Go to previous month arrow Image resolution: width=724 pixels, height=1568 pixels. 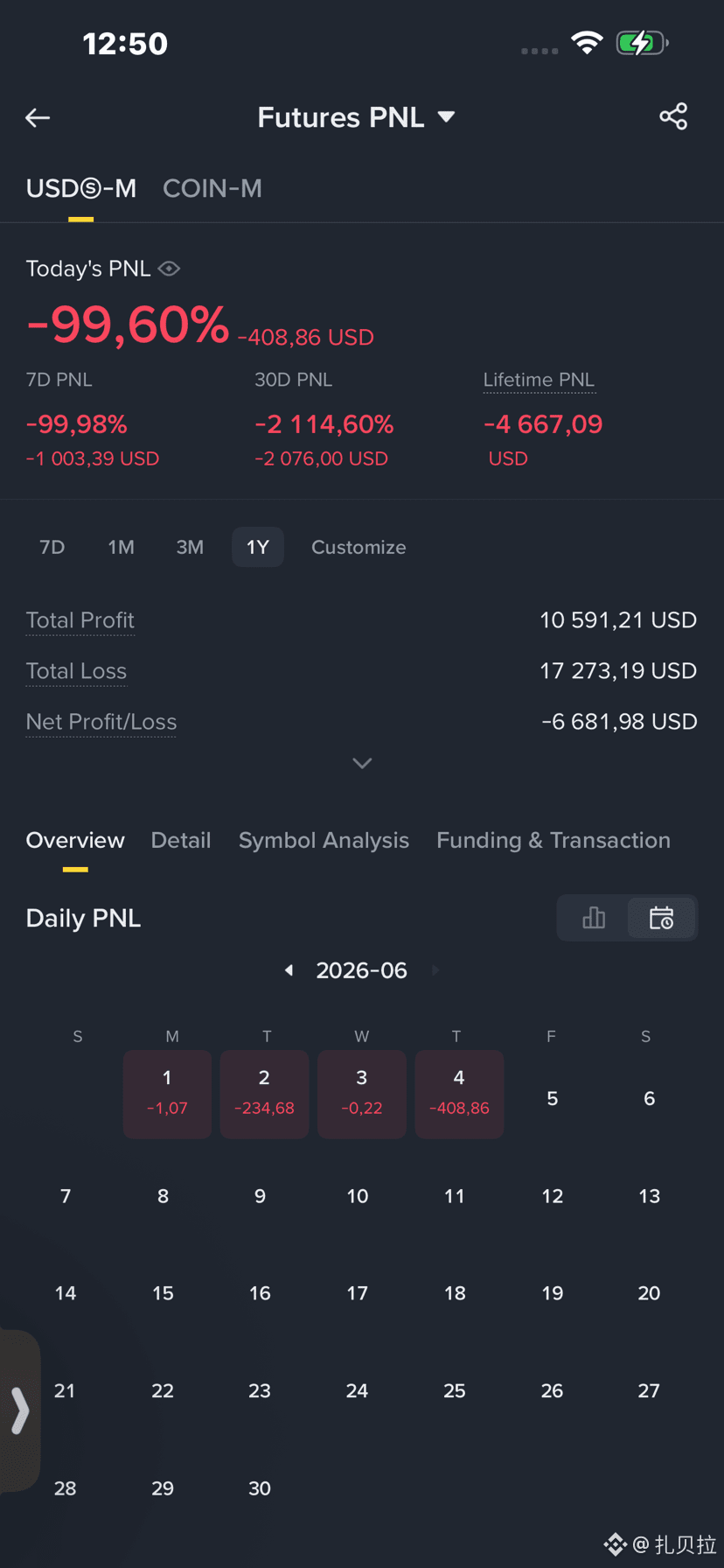point(289,970)
